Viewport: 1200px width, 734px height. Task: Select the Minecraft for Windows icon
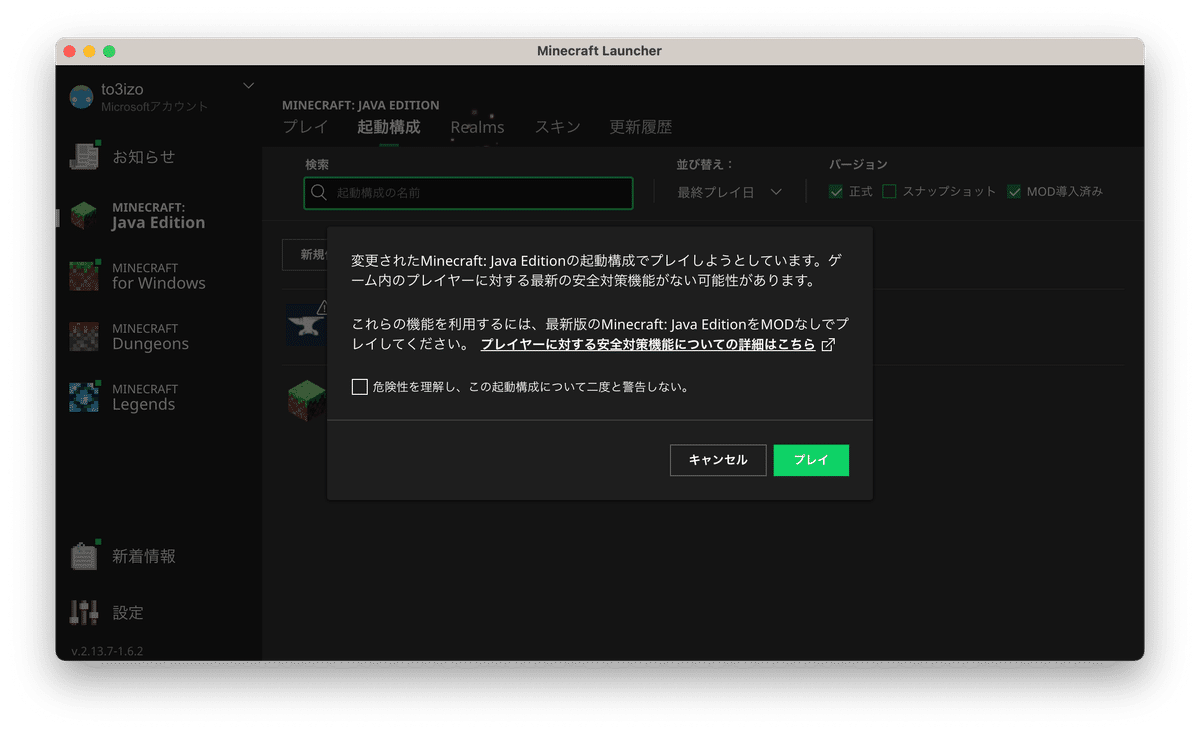tap(84, 276)
